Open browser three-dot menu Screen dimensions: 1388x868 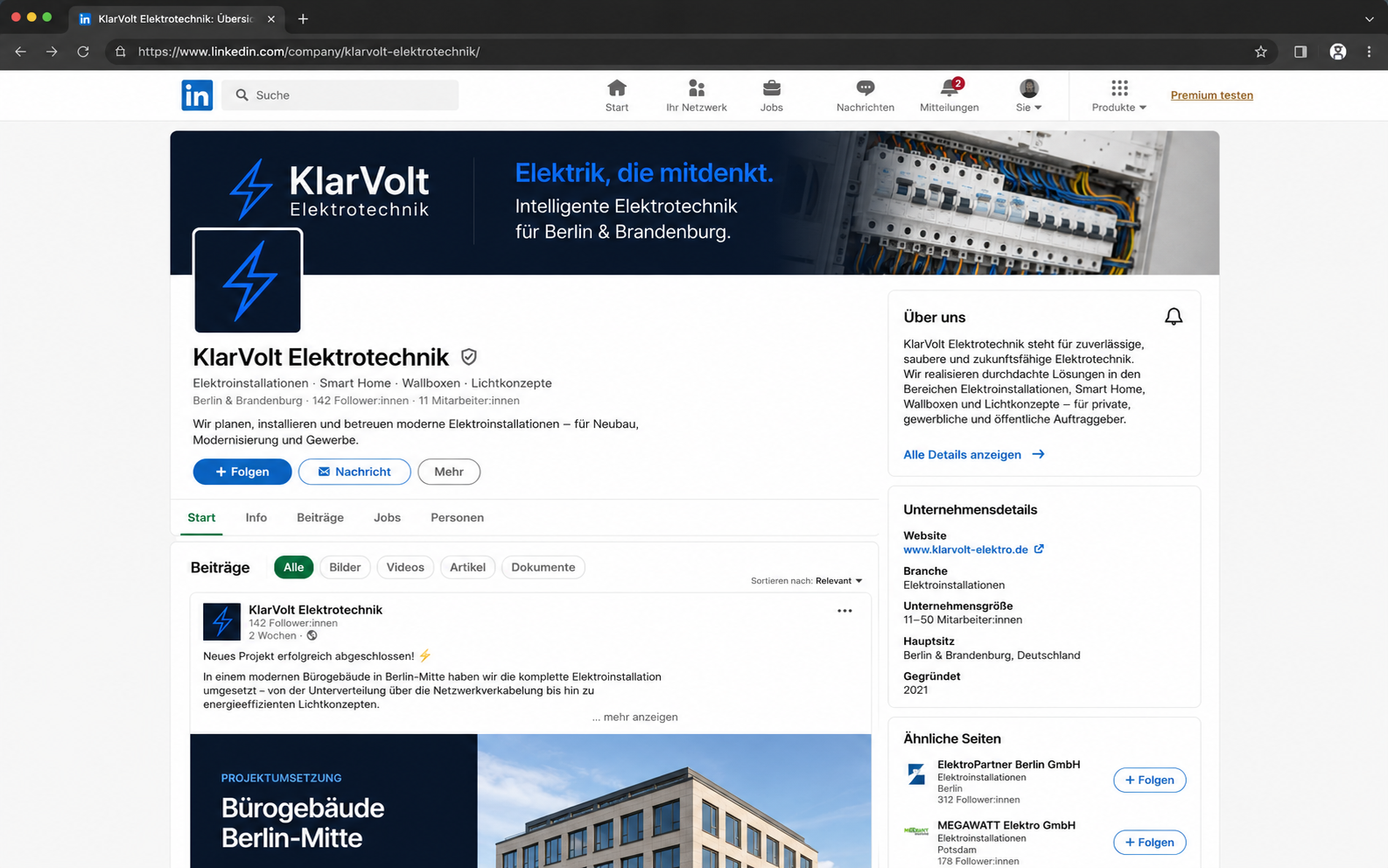coord(1369,52)
